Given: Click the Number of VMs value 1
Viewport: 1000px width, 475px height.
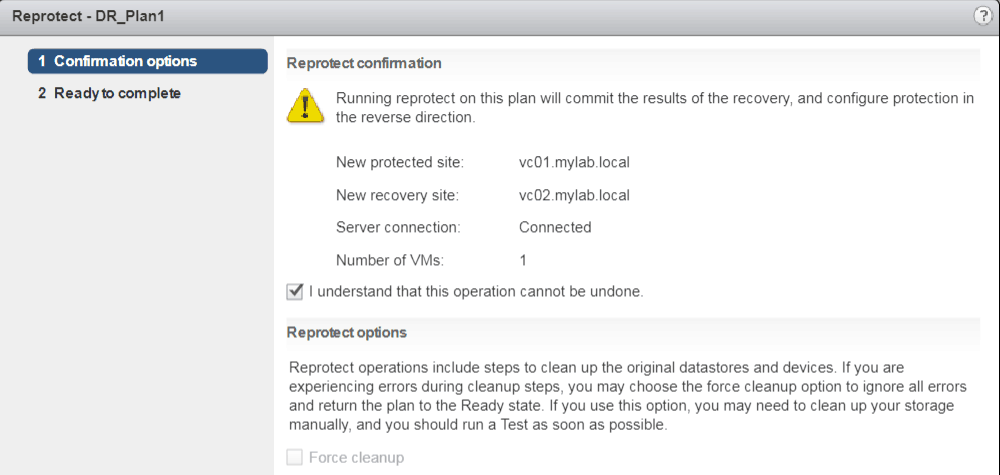Looking at the screenshot, I should coord(523,260).
